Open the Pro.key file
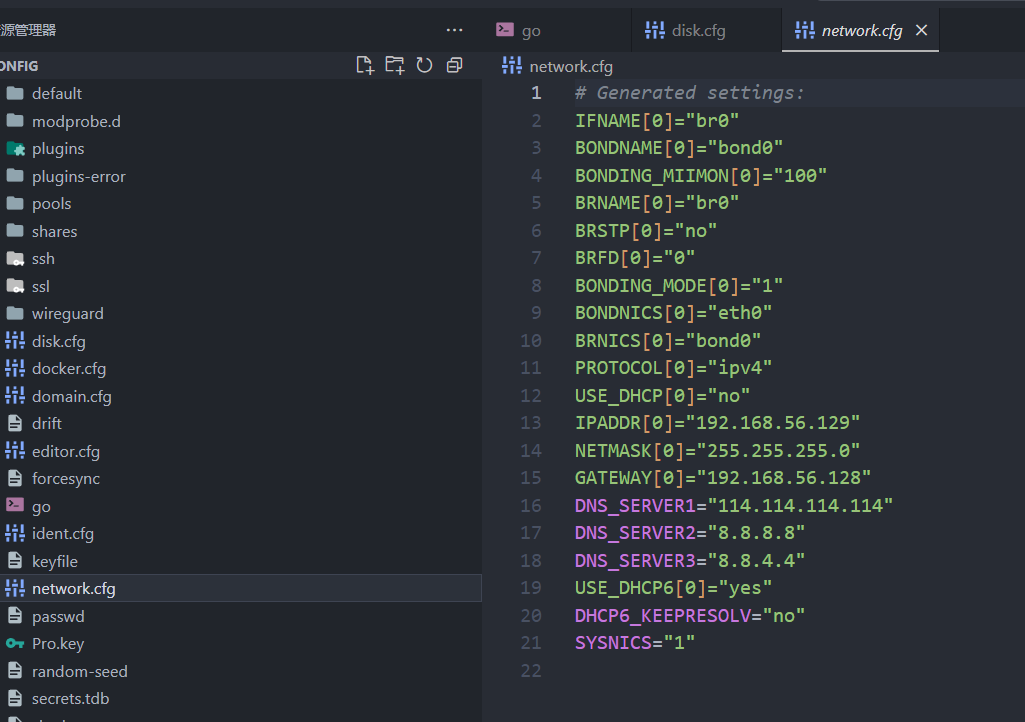Viewport: 1025px width, 722px height. [241, 644]
